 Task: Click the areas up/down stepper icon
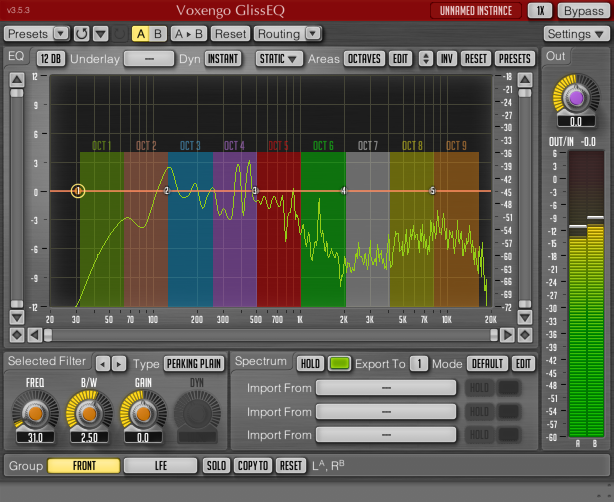pos(426,59)
